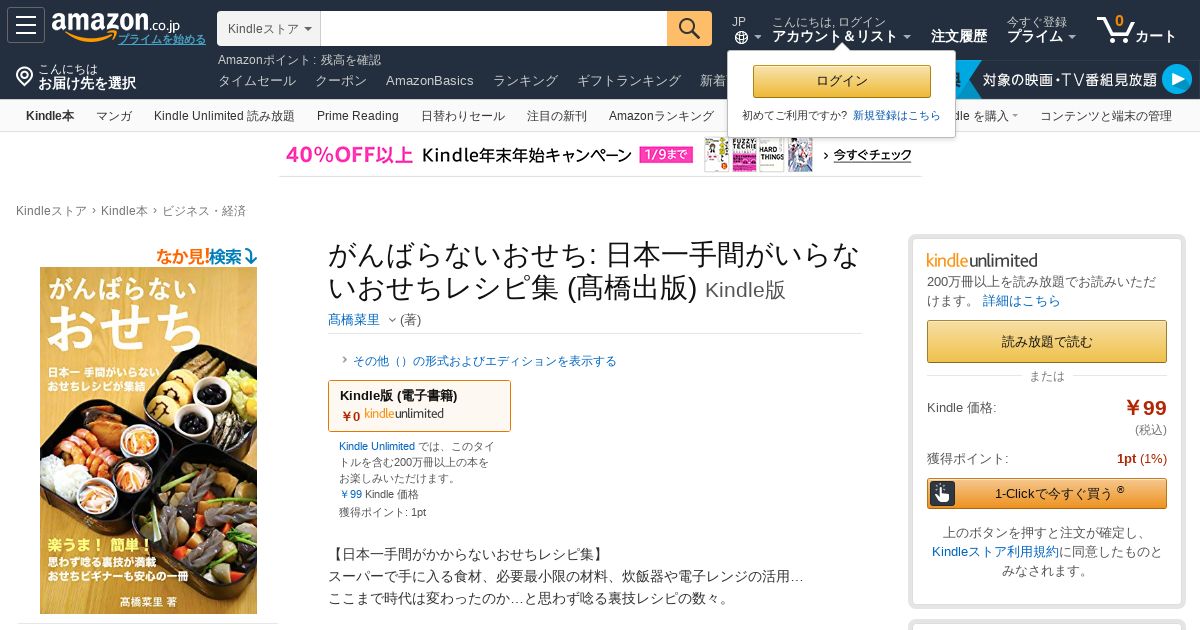This screenshot has height=630, width=1200.
Task: Click the なか見!検索 look-inside badge
Action: click(x=206, y=256)
